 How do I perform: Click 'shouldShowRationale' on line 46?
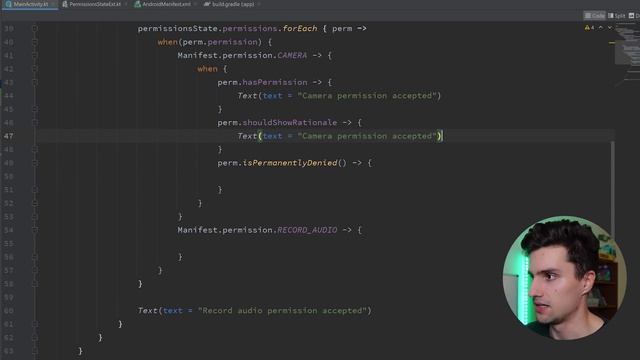point(290,122)
